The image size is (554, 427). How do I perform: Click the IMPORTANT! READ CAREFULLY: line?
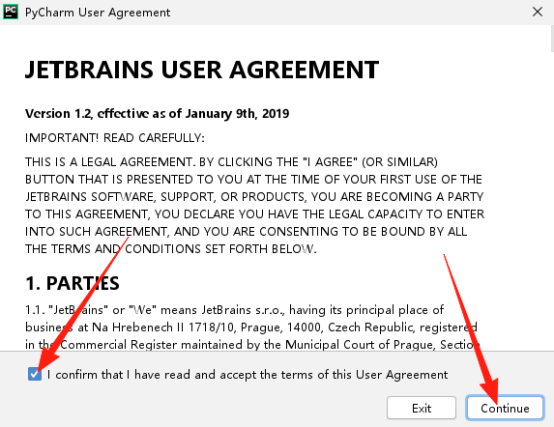pyautogui.click(x=114, y=138)
